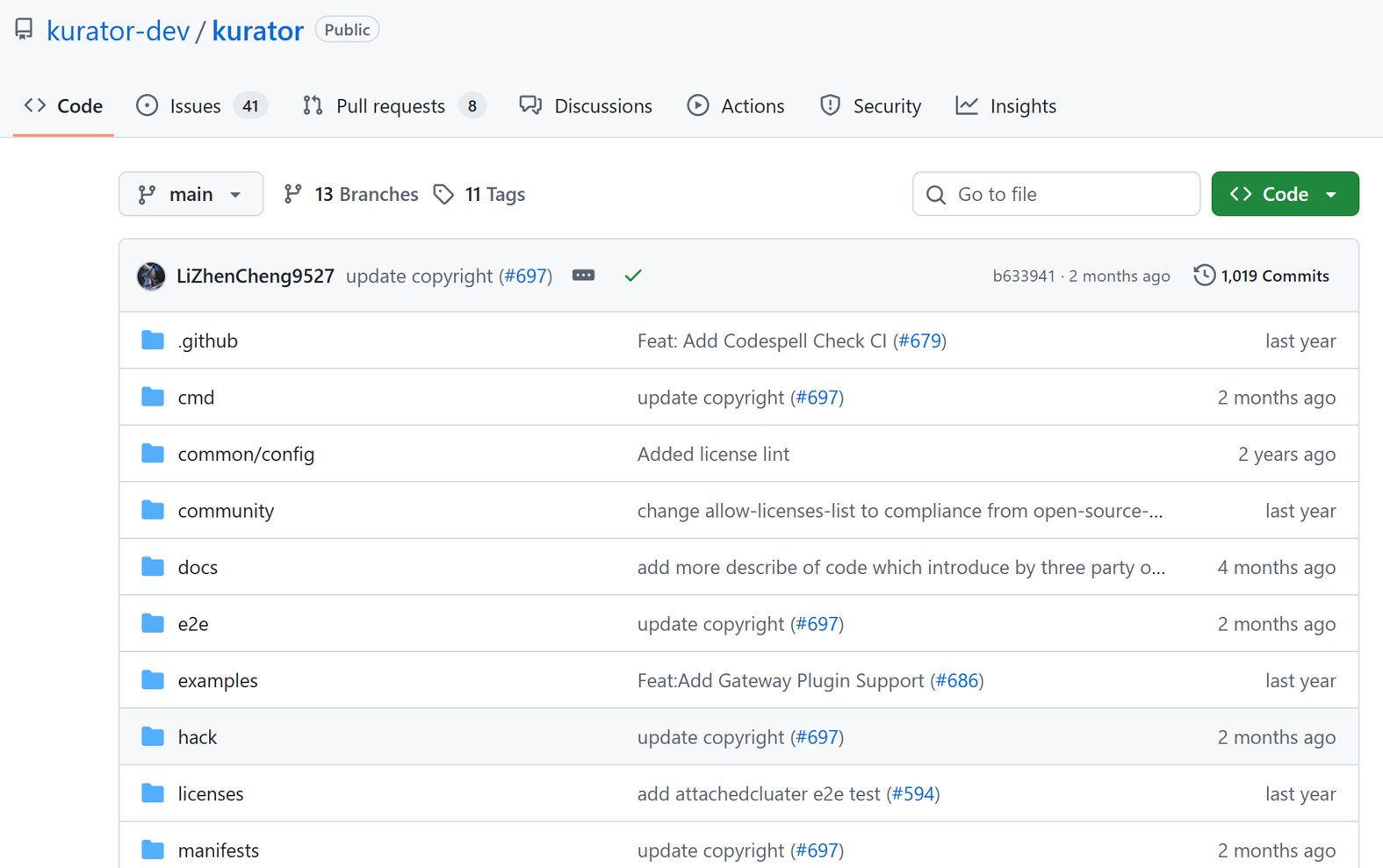The image size is (1383, 868).
Task: Open the green Code dropdown button
Action: pos(1285,194)
